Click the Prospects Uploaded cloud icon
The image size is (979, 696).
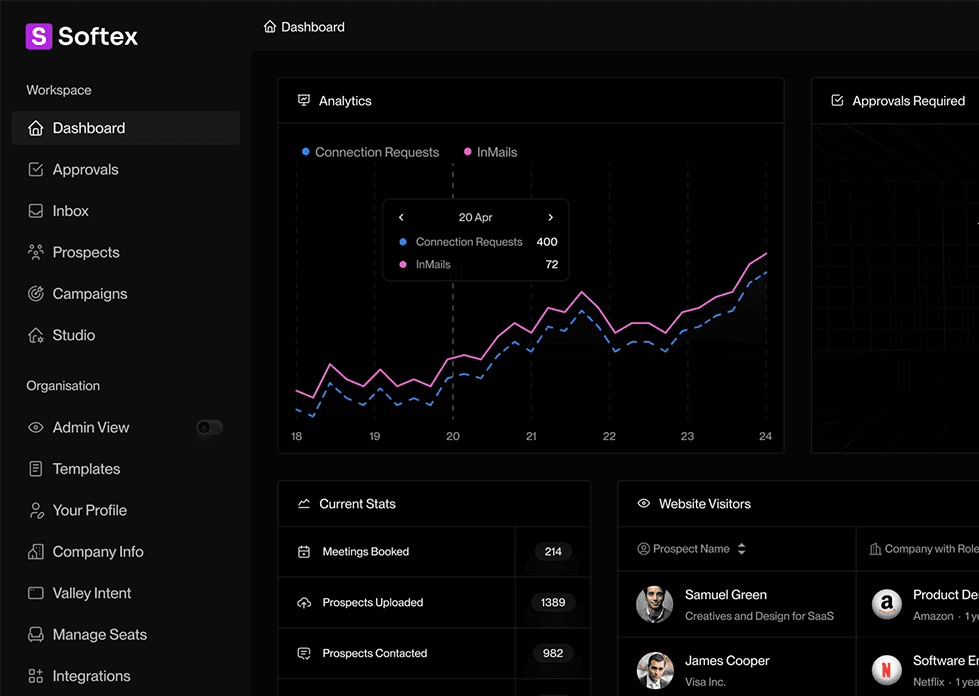tap(304, 602)
